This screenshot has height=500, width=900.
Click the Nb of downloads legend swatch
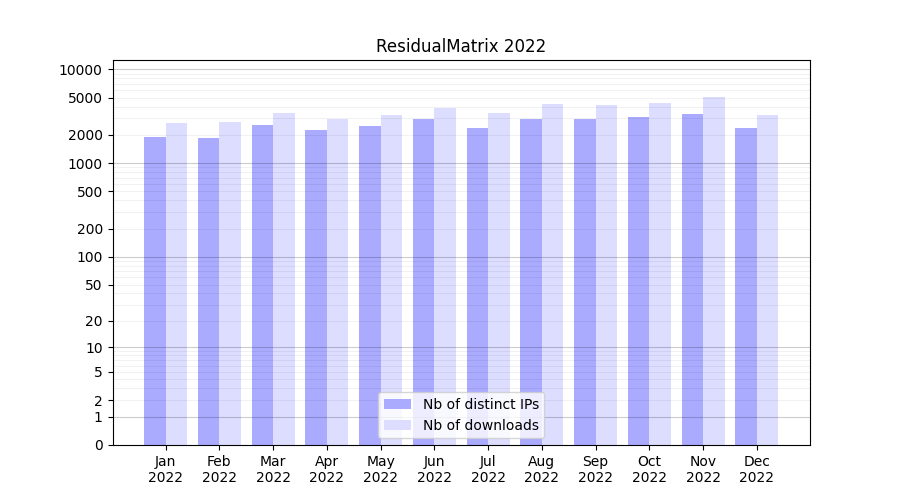click(x=397, y=425)
